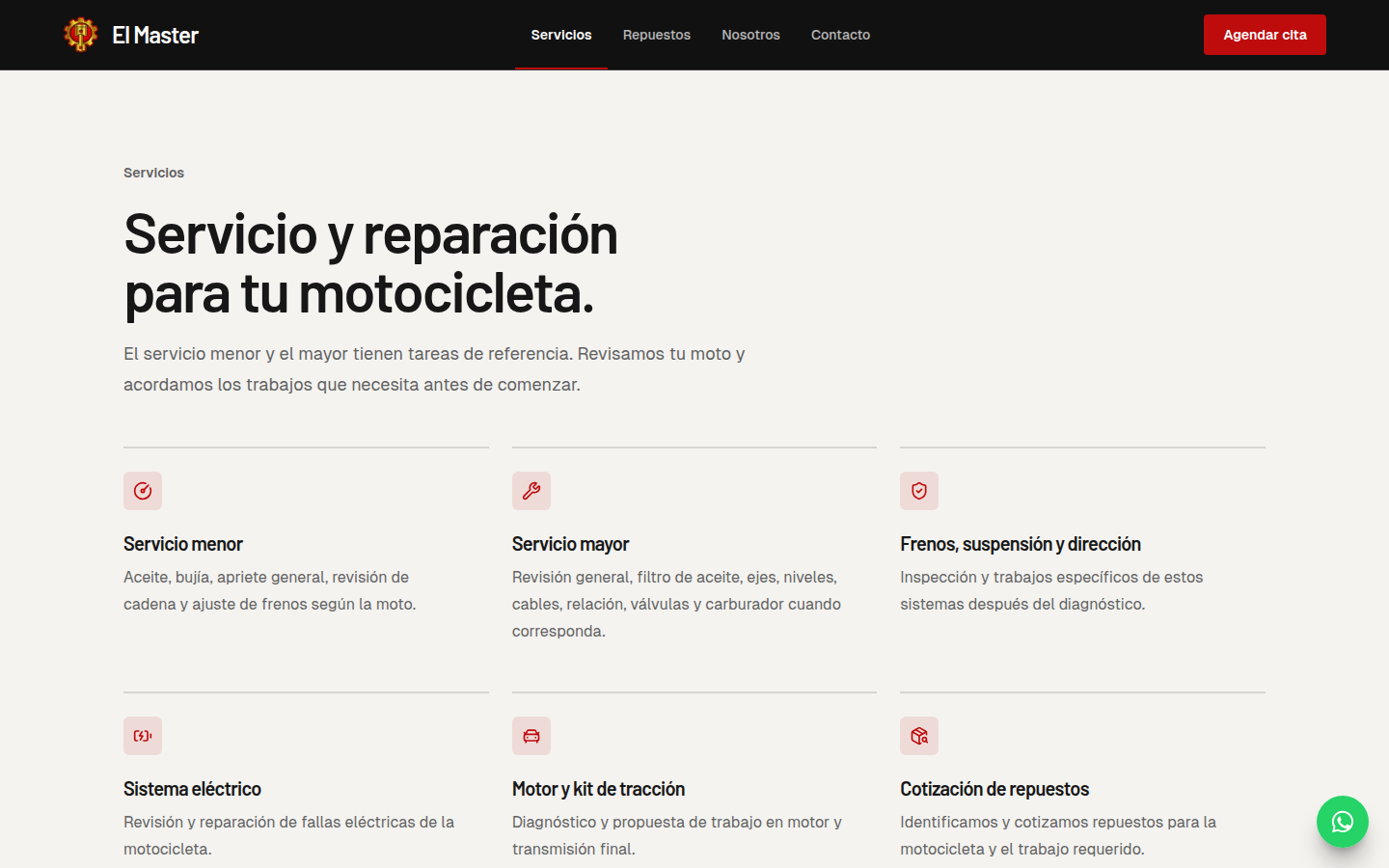This screenshot has height=868, width=1389.
Task: Click the description 'Aceite, bujía, apriete general'
Action: click(x=270, y=590)
